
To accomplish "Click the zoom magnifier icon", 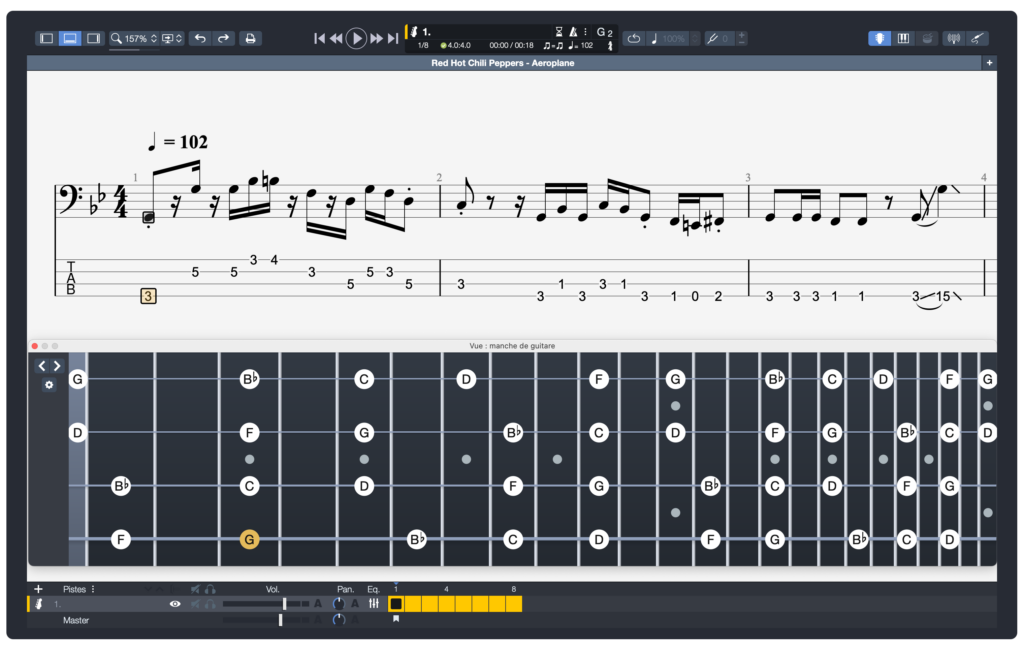I will point(116,39).
